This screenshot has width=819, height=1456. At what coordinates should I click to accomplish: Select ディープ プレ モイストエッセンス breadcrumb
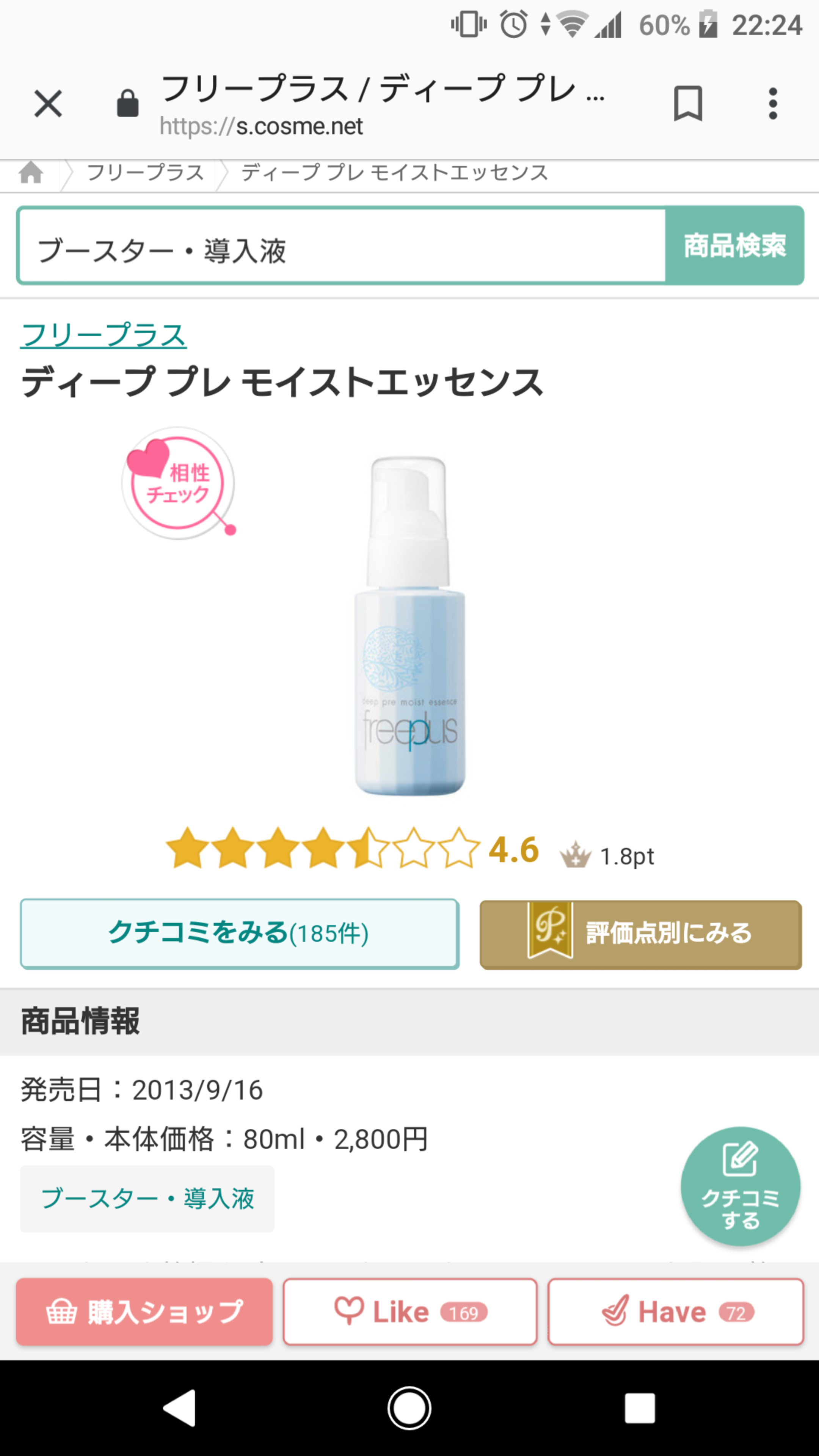[x=394, y=173]
